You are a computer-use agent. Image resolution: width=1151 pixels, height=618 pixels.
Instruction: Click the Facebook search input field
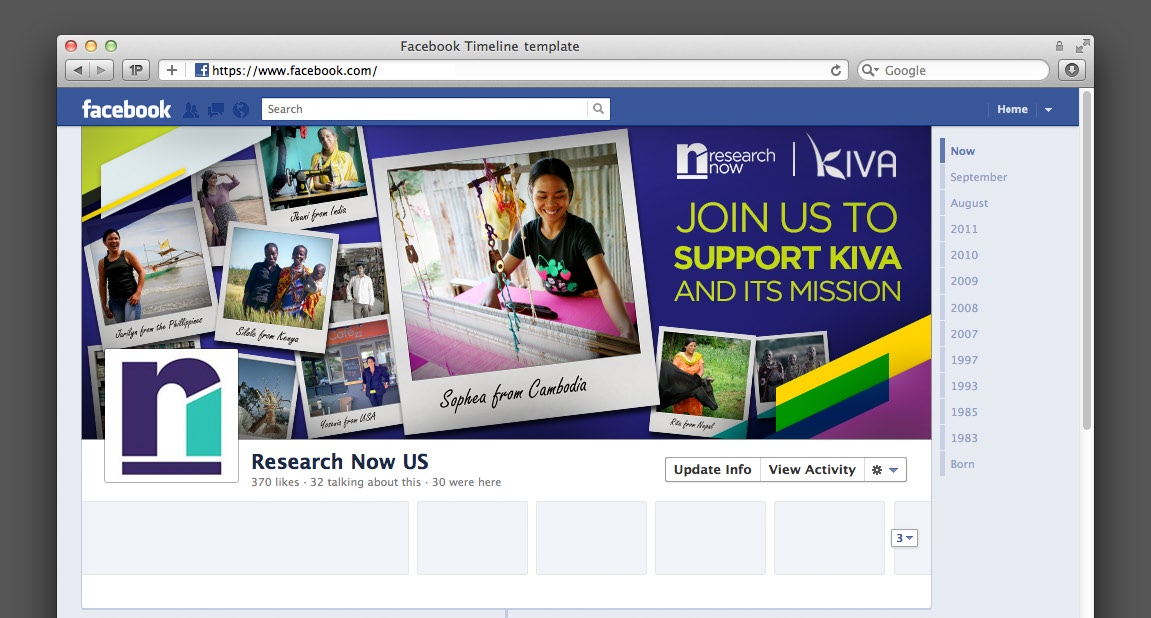(425, 109)
